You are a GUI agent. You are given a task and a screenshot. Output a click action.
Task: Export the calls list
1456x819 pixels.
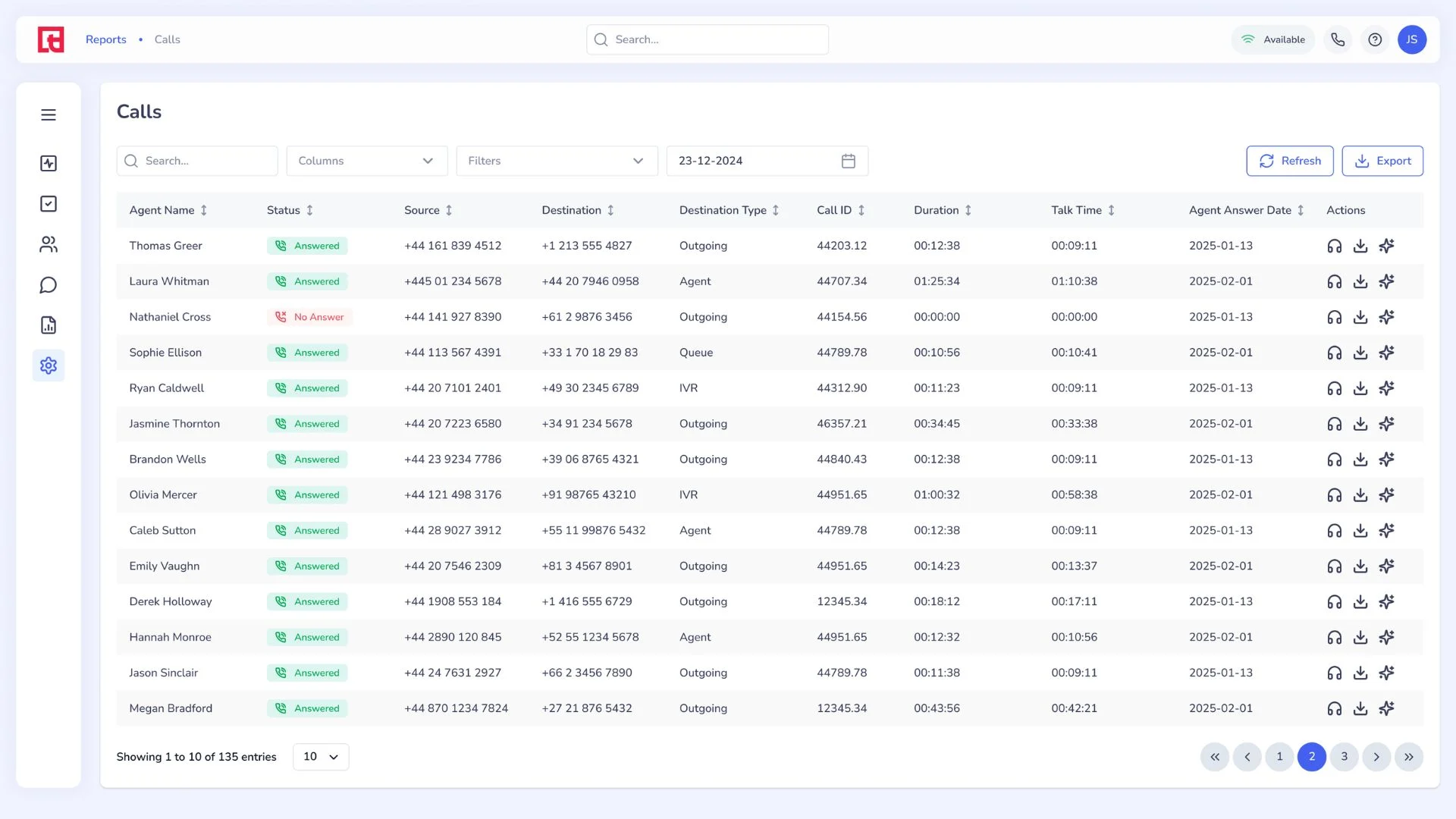(1382, 161)
